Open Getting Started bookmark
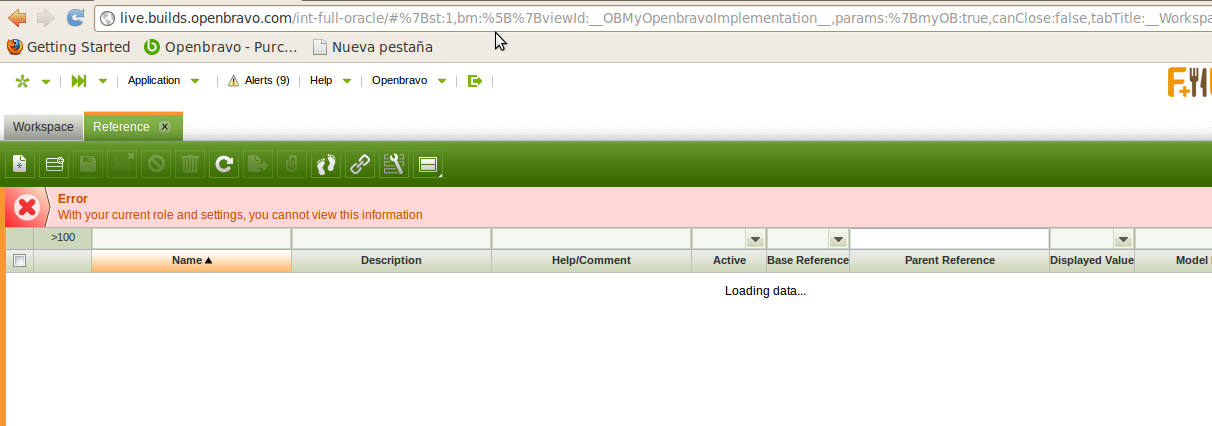The image size is (1212, 426). pyautogui.click(x=68, y=47)
